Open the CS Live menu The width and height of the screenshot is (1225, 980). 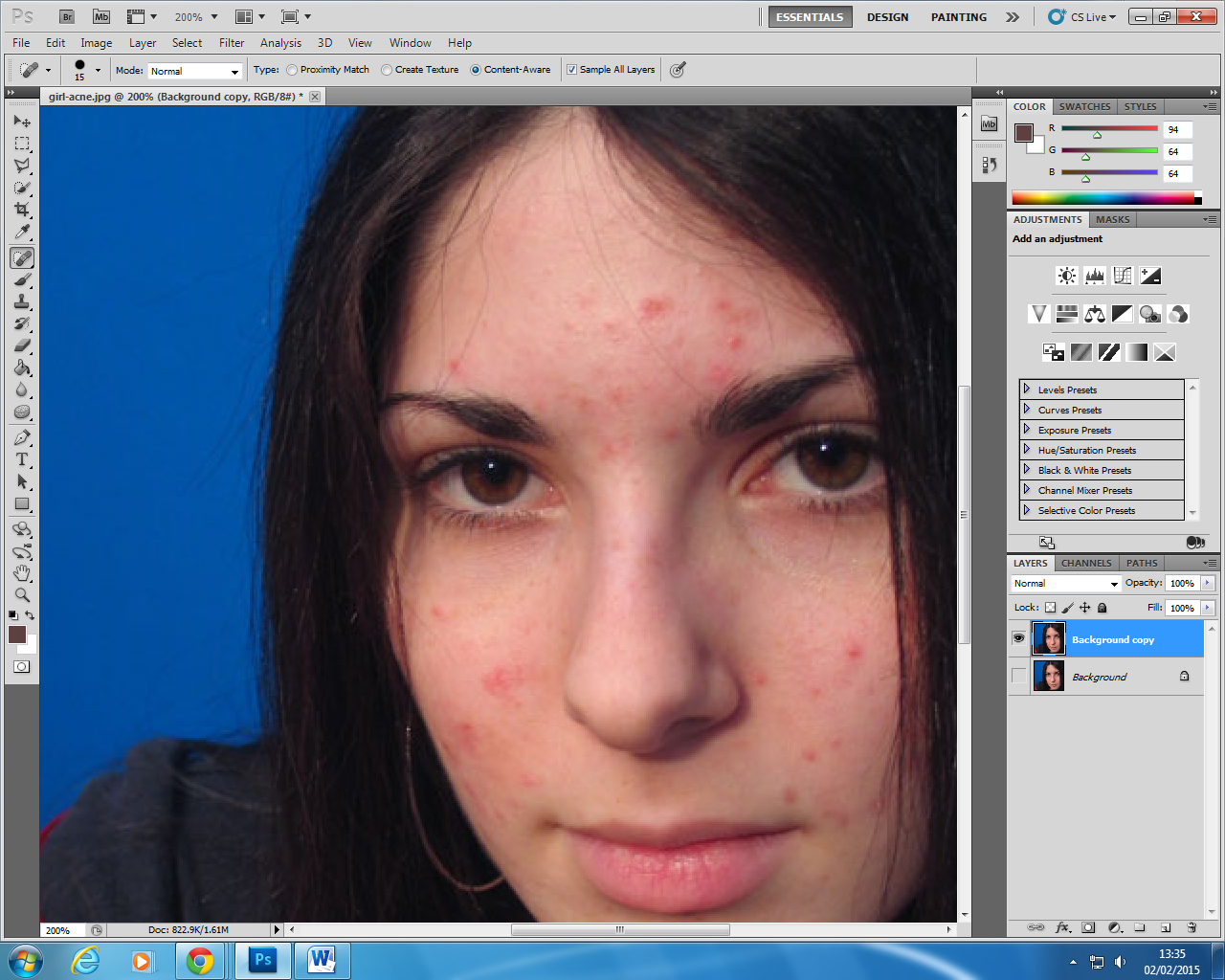pos(1081,16)
